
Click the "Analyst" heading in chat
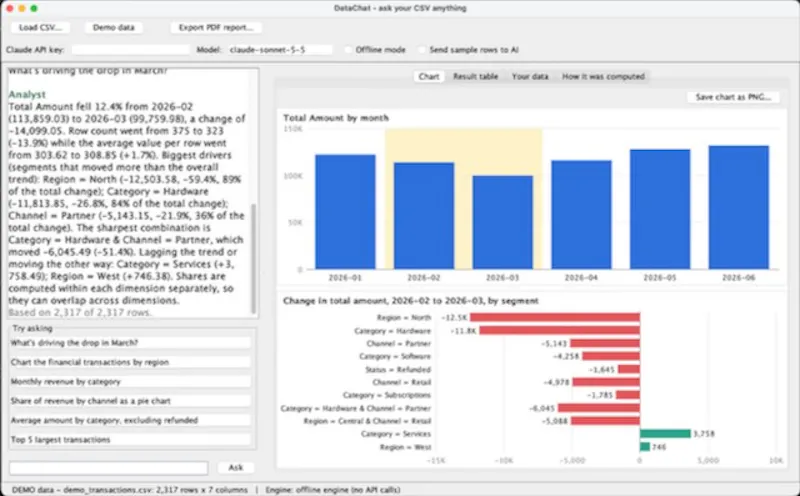[x=27, y=94]
